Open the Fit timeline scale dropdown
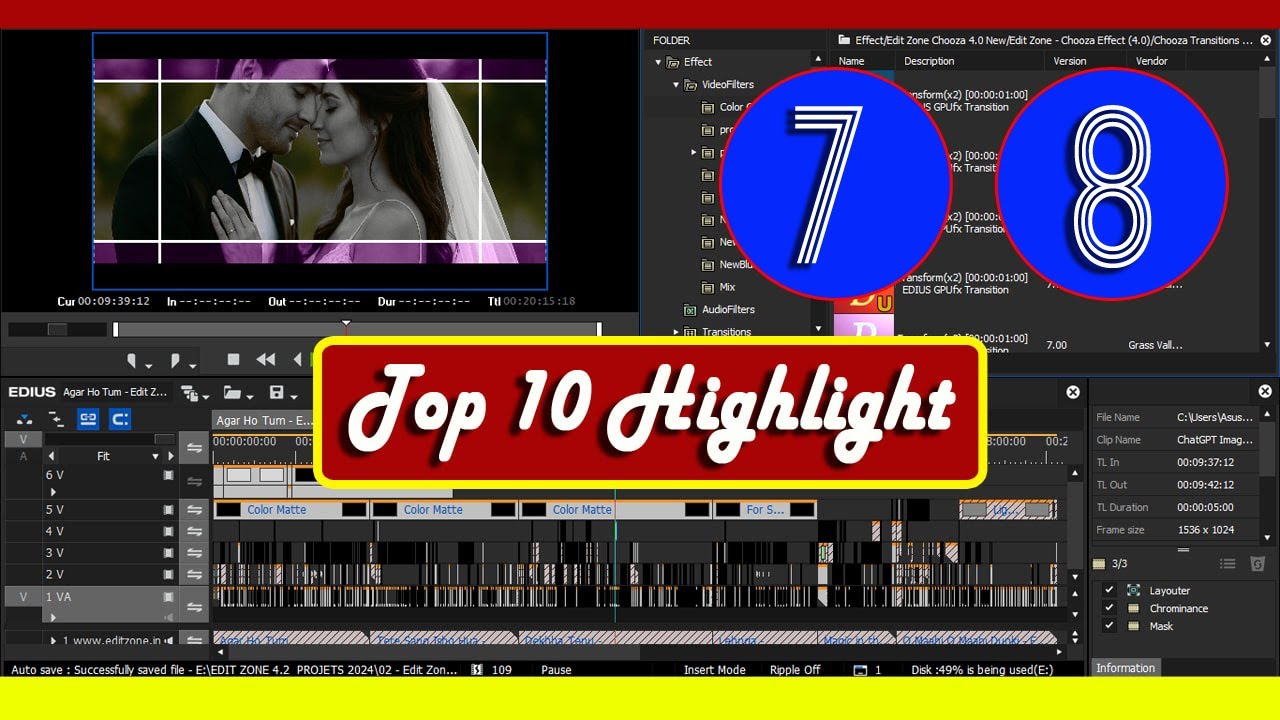Image resolution: width=1280 pixels, height=720 pixels. 155,456
